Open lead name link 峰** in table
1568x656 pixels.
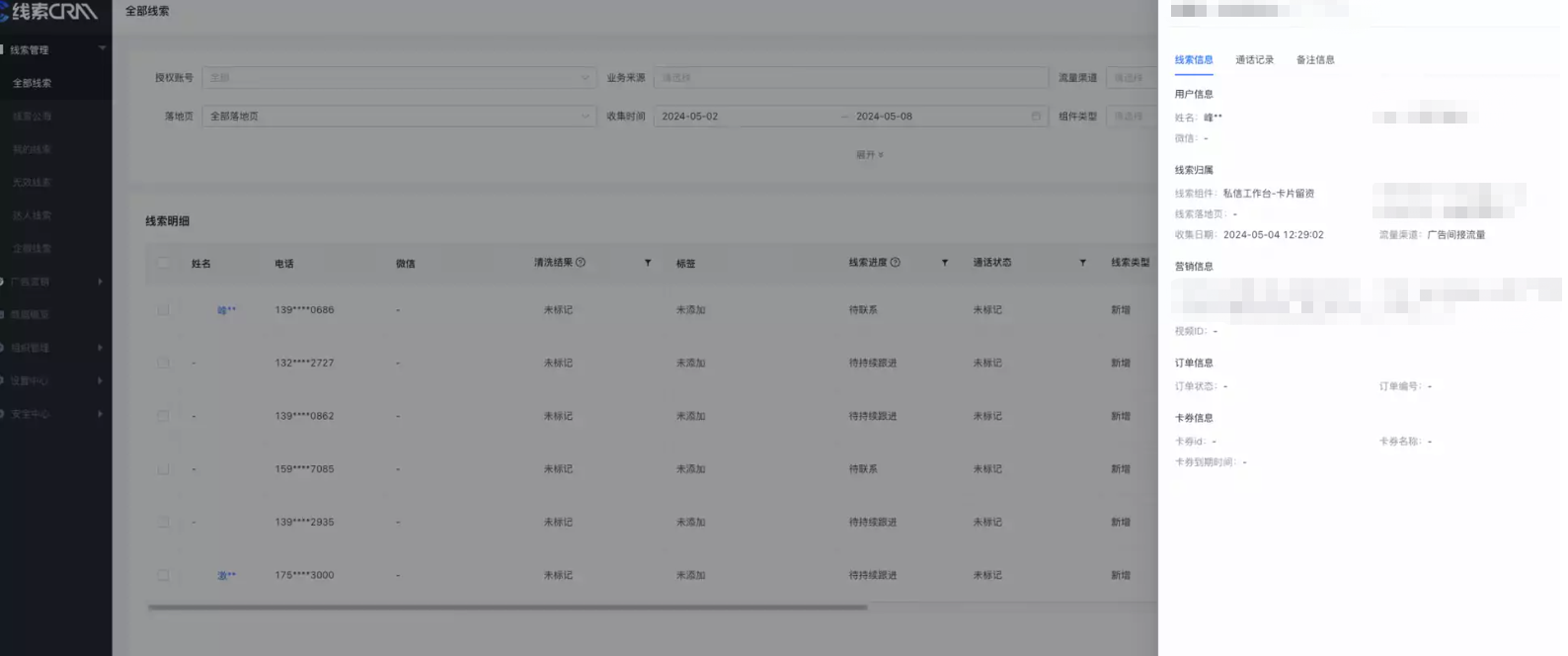pos(227,310)
